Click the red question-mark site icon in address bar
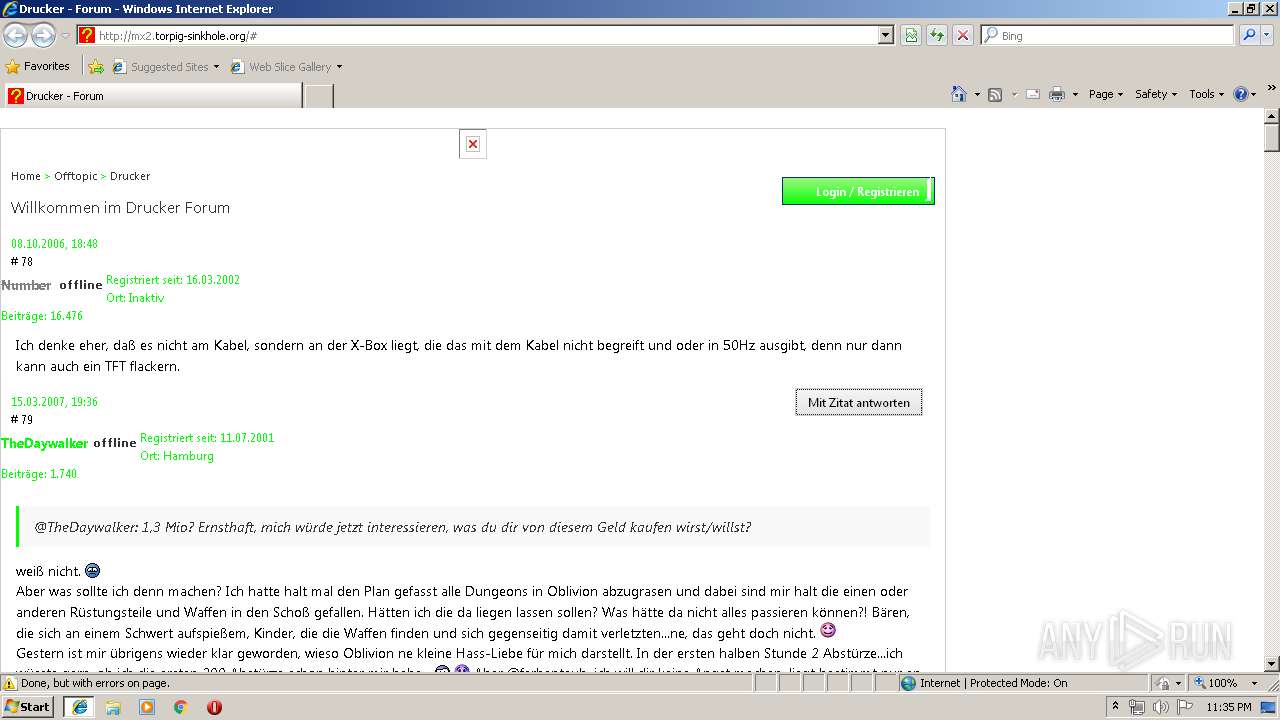Screen dimensions: 1280x720 87,35
